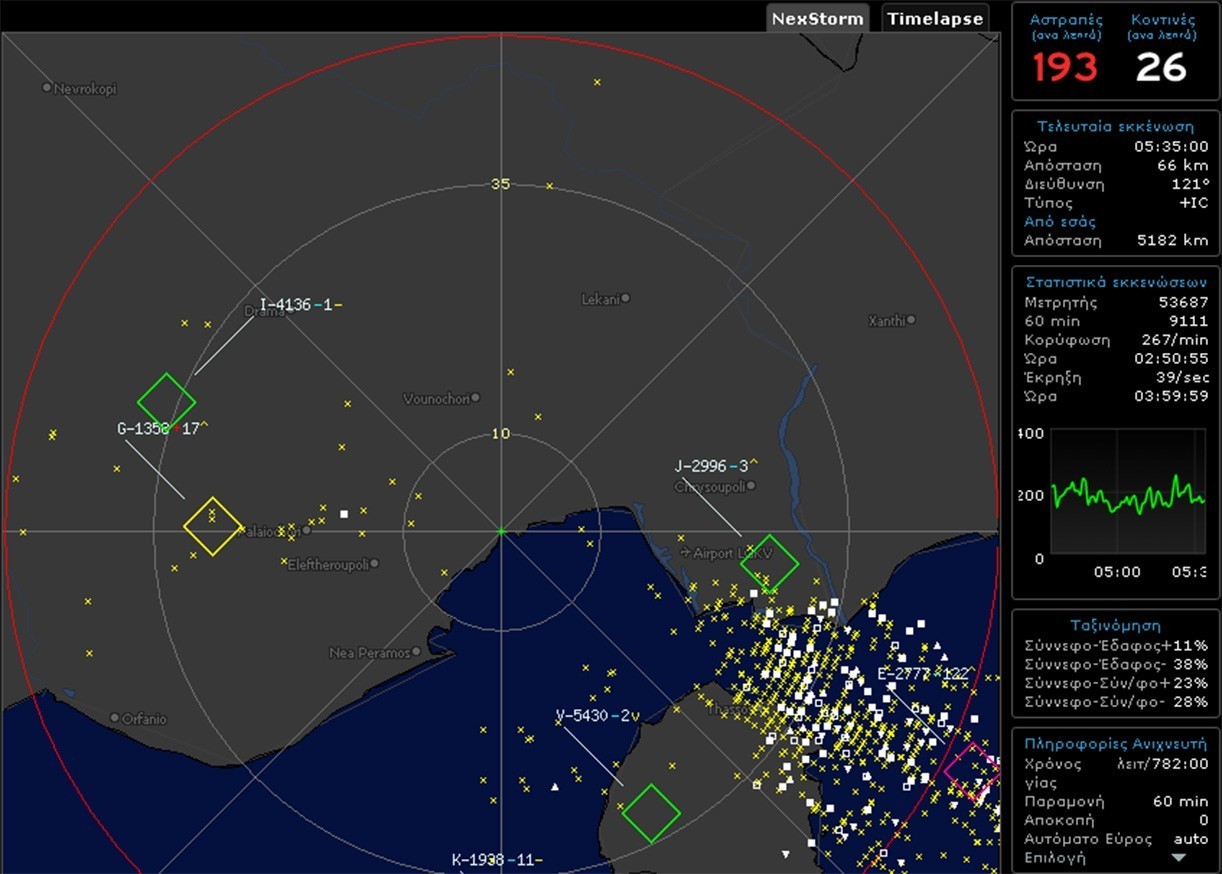The height and width of the screenshot is (874, 1222).
Task: Click the Vounochori city marker dot
Action: [x=475, y=398]
